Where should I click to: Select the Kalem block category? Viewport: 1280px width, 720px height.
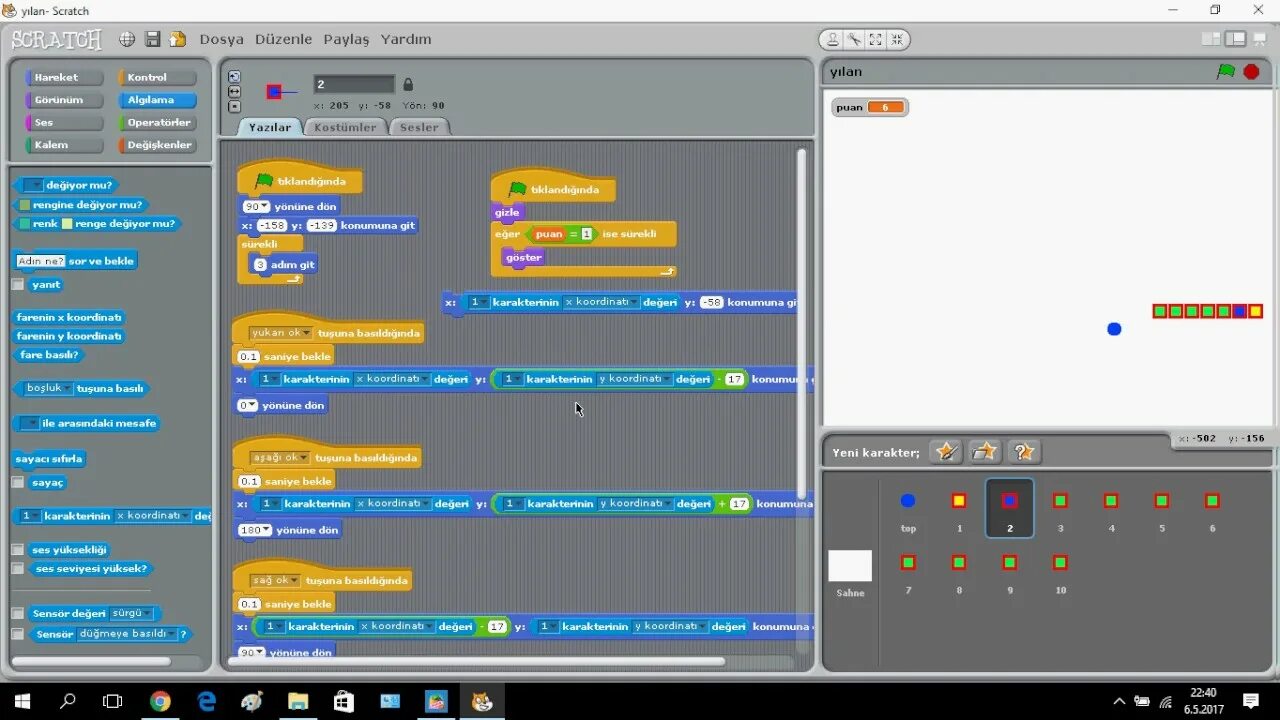[x=64, y=145]
